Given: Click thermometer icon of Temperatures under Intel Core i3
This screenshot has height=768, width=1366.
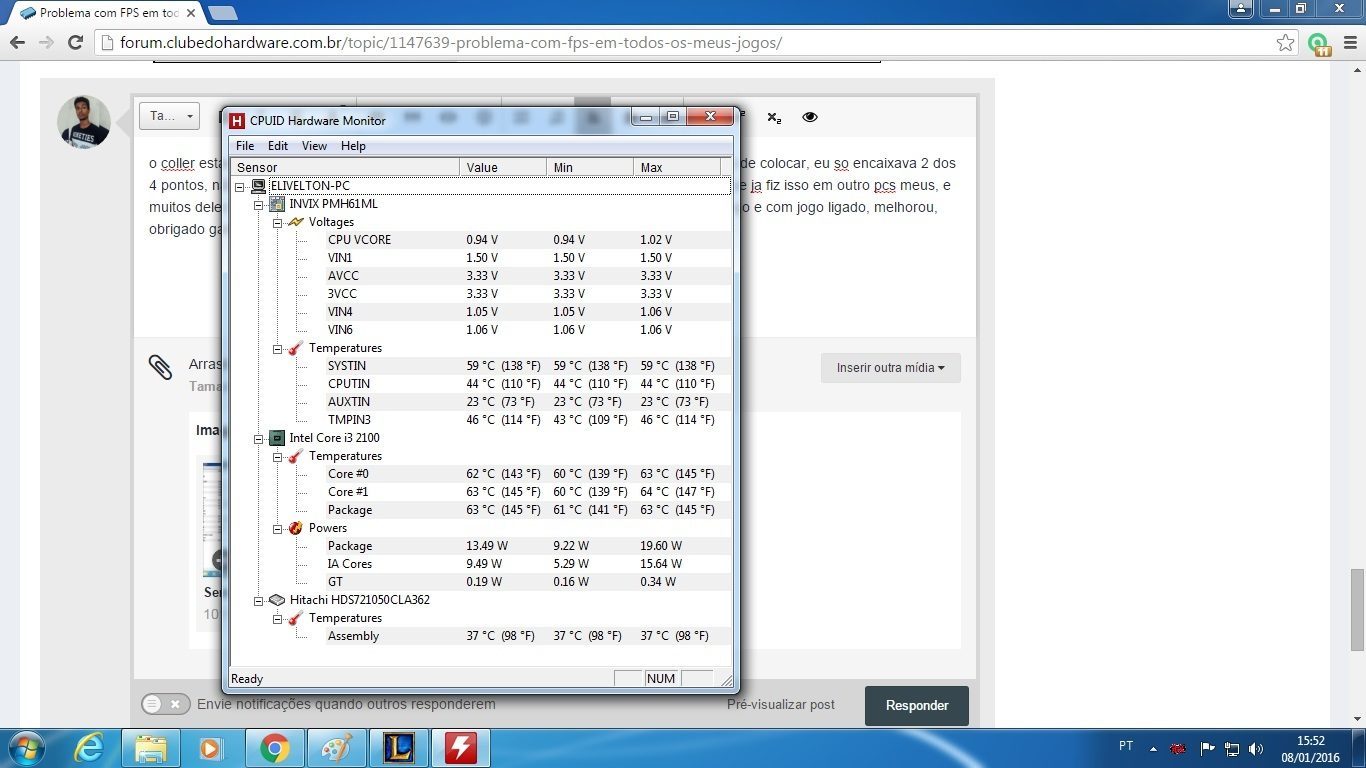Looking at the screenshot, I should pos(296,456).
